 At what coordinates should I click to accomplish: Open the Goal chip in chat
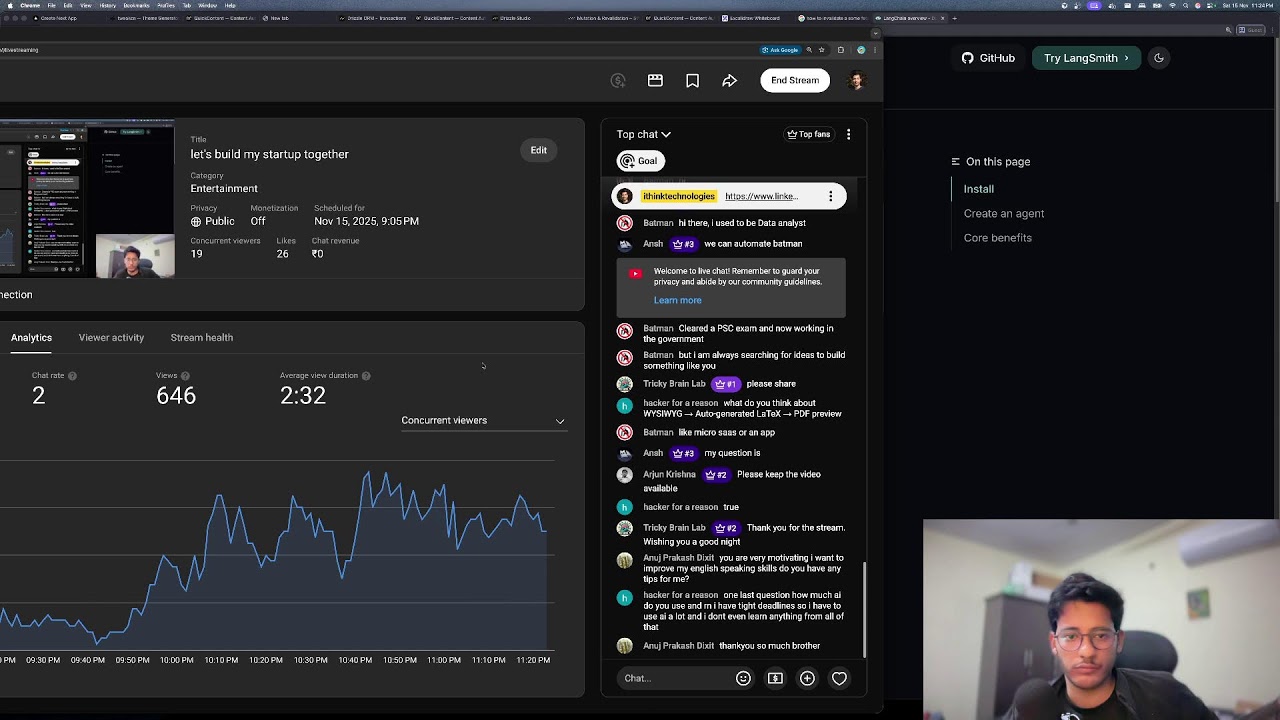(640, 161)
